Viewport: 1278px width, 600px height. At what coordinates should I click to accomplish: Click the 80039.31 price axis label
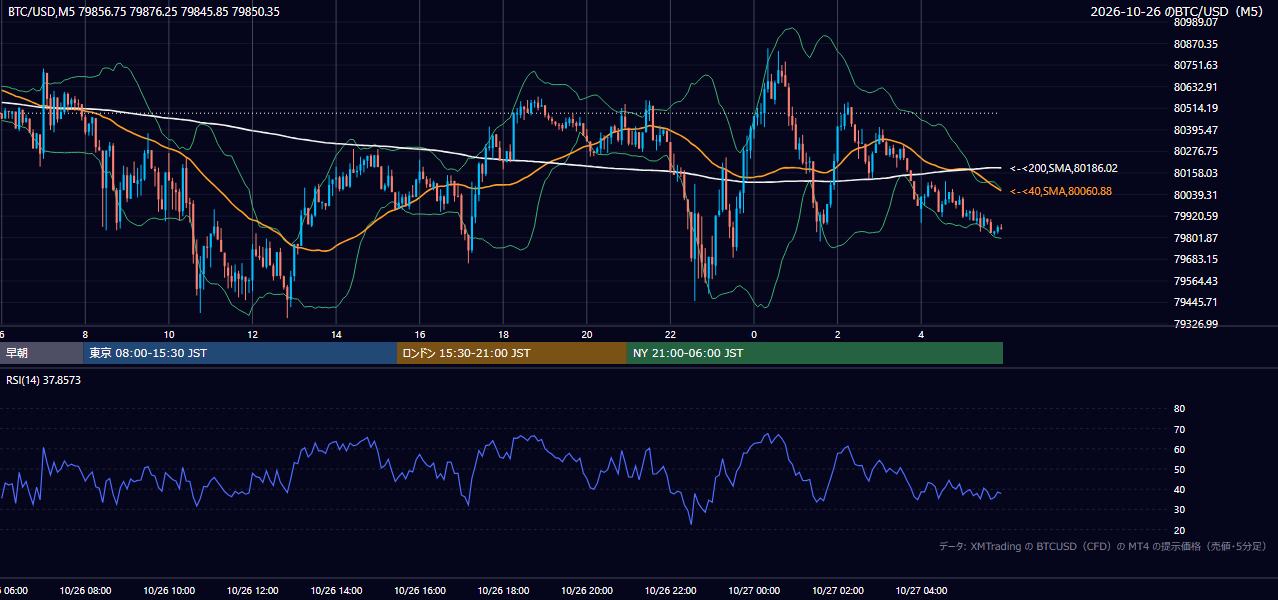click(x=1195, y=195)
